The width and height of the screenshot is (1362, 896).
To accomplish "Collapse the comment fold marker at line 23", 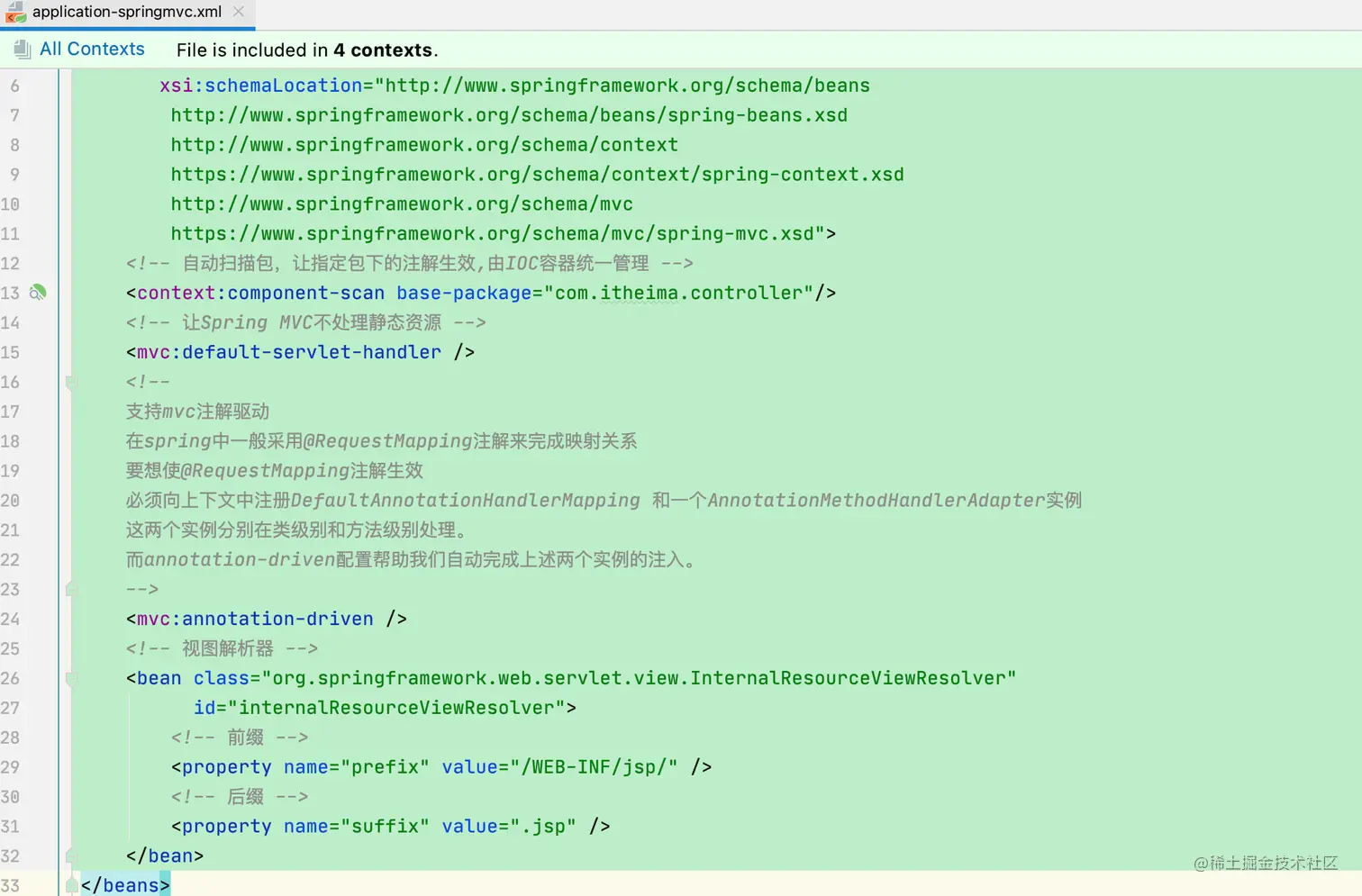I will (71, 589).
